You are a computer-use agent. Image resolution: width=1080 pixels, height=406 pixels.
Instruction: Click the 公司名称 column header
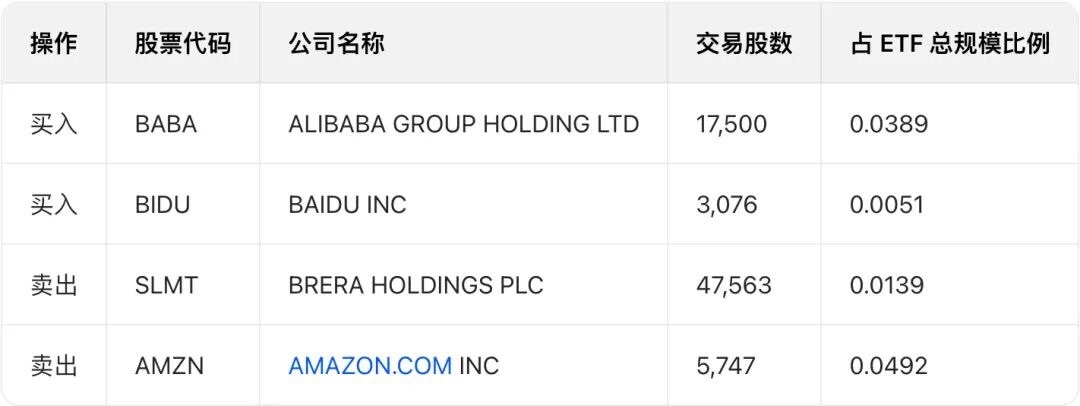(x=336, y=44)
